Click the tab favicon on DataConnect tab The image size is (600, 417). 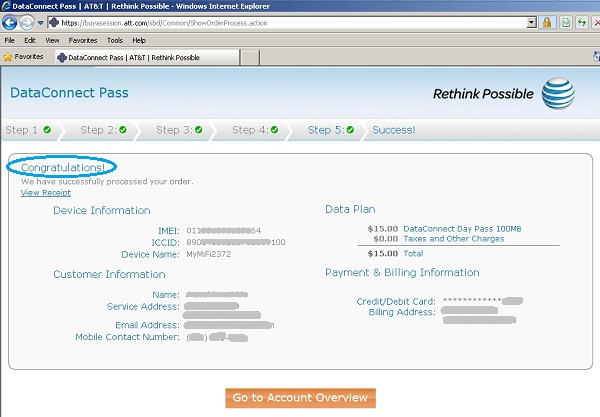62,57
